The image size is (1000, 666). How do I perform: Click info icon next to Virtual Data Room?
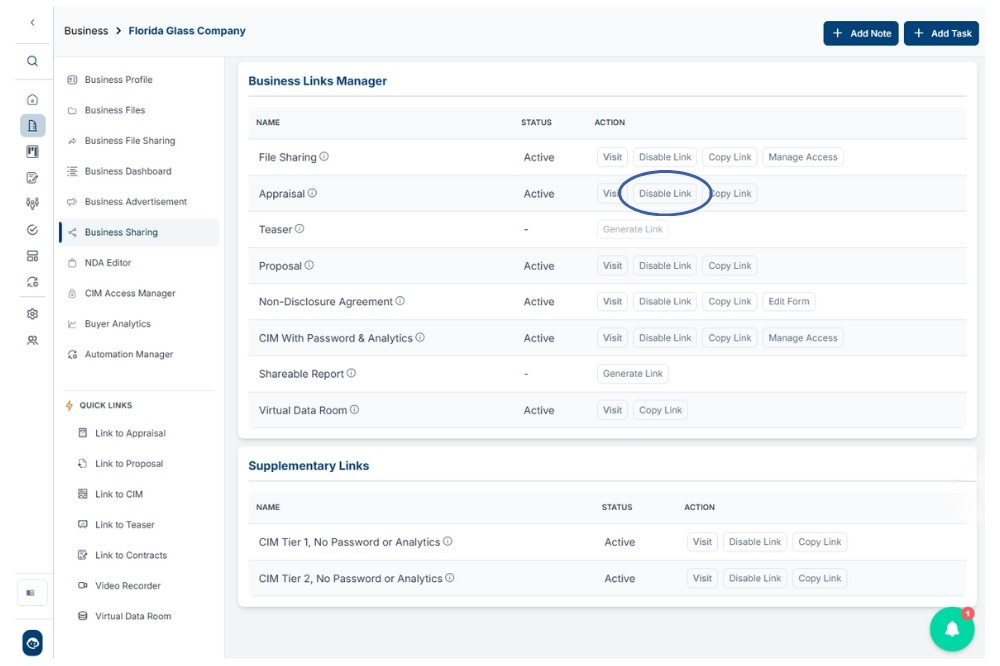[x=355, y=410]
